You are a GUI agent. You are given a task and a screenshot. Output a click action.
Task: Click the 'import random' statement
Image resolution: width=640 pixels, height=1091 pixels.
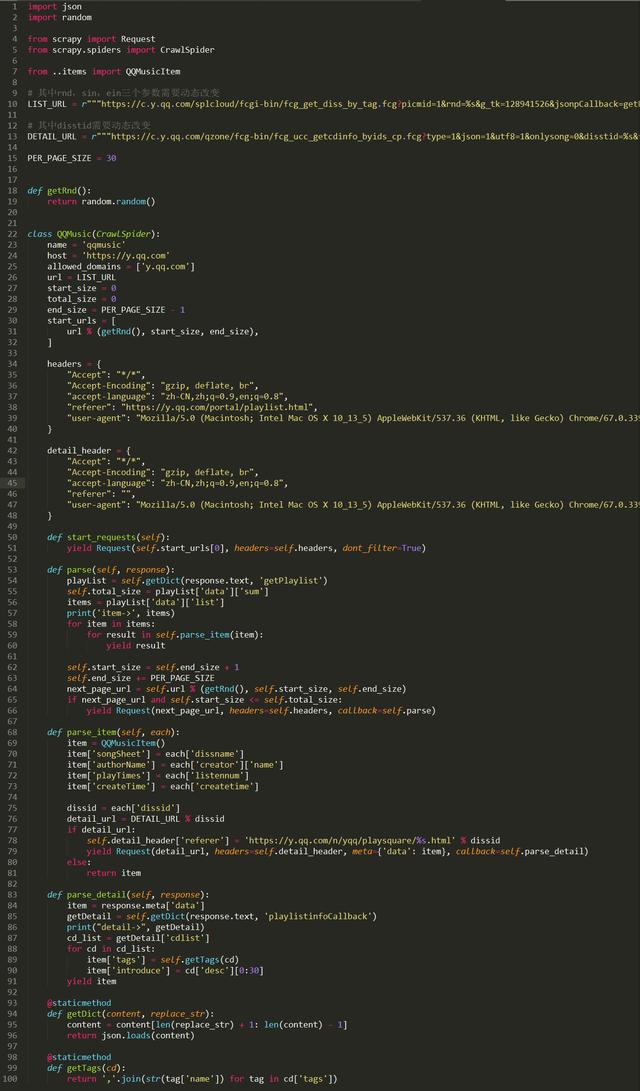click(59, 17)
